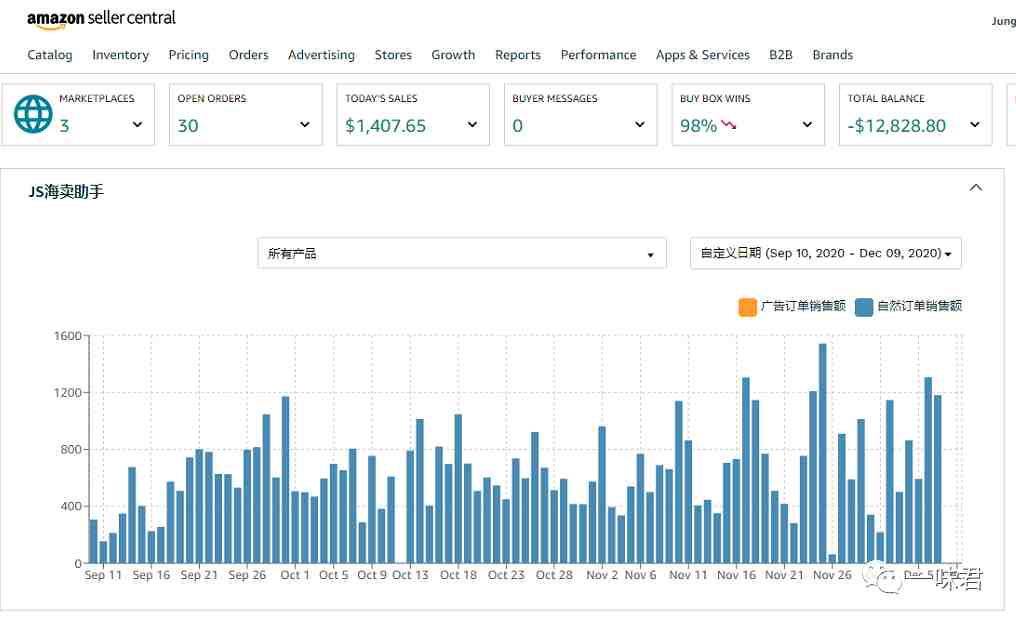Expand the Today's Sales card chevron
The height and width of the screenshot is (623, 1016).
pos(472,124)
